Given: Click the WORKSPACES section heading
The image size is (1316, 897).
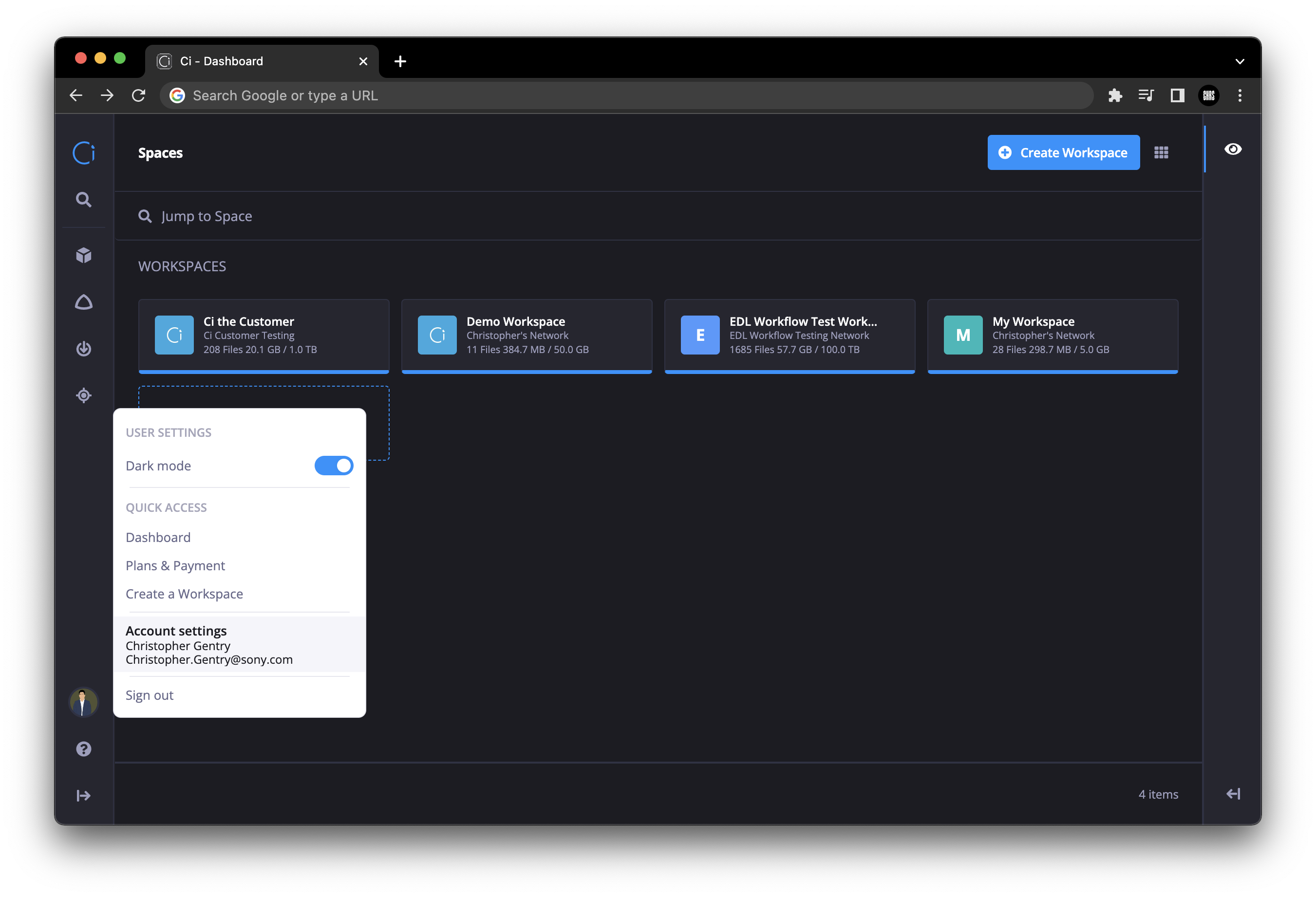Looking at the screenshot, I should point(182,266).
